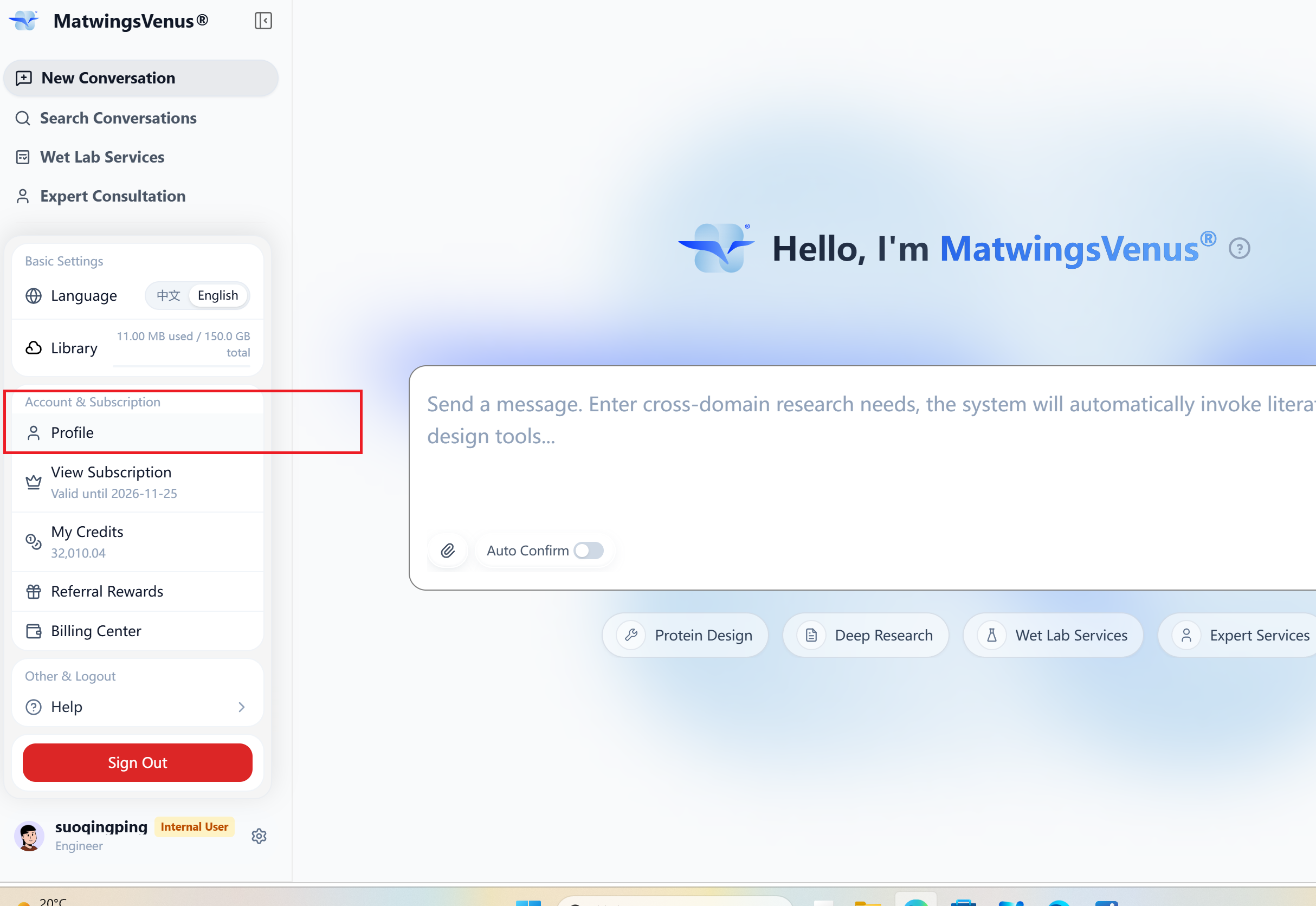The image size is (1316, 906).
Task: Collapse the sidebar with the panel icon
Action: (263, 21)
